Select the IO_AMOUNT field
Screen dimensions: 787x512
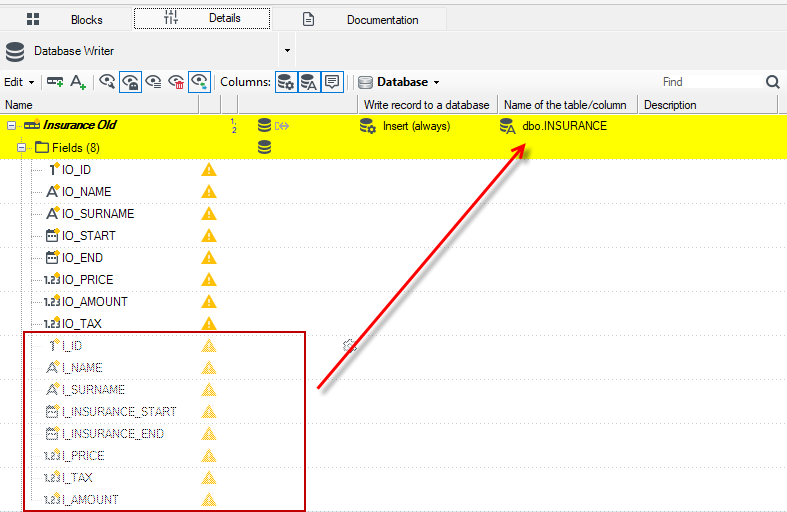[x=94, y=302]
